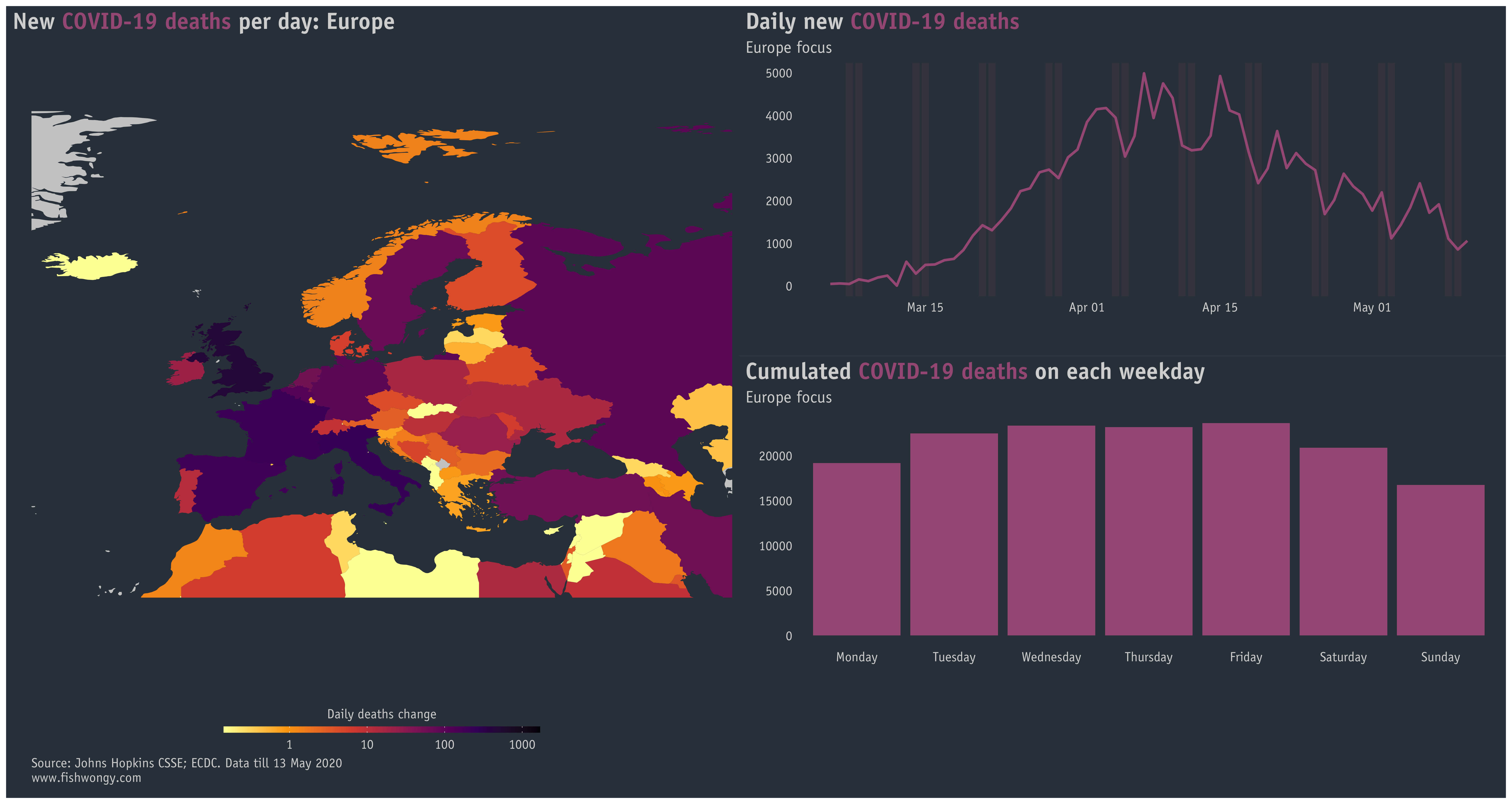Select the Friday bar in weekday chart
Image resolution: width=1512 pixels, height=804 pixels.
coord(1246,529)
